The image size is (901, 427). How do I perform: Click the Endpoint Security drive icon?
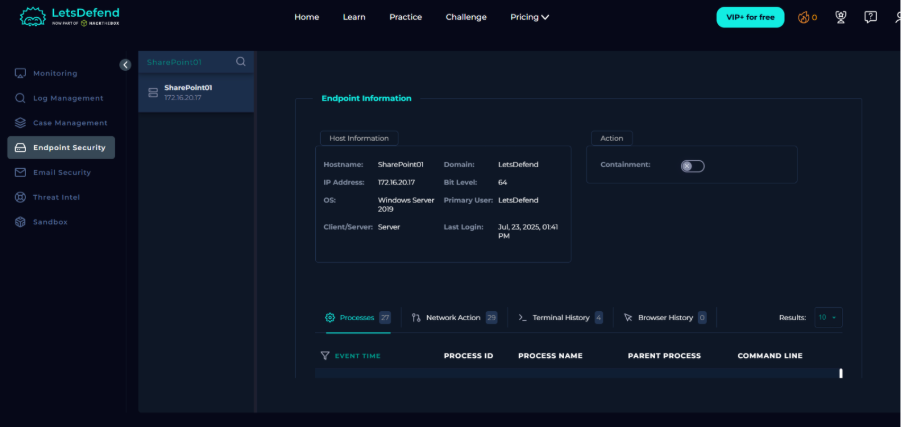pyautogui.click(x=20, y=148)
